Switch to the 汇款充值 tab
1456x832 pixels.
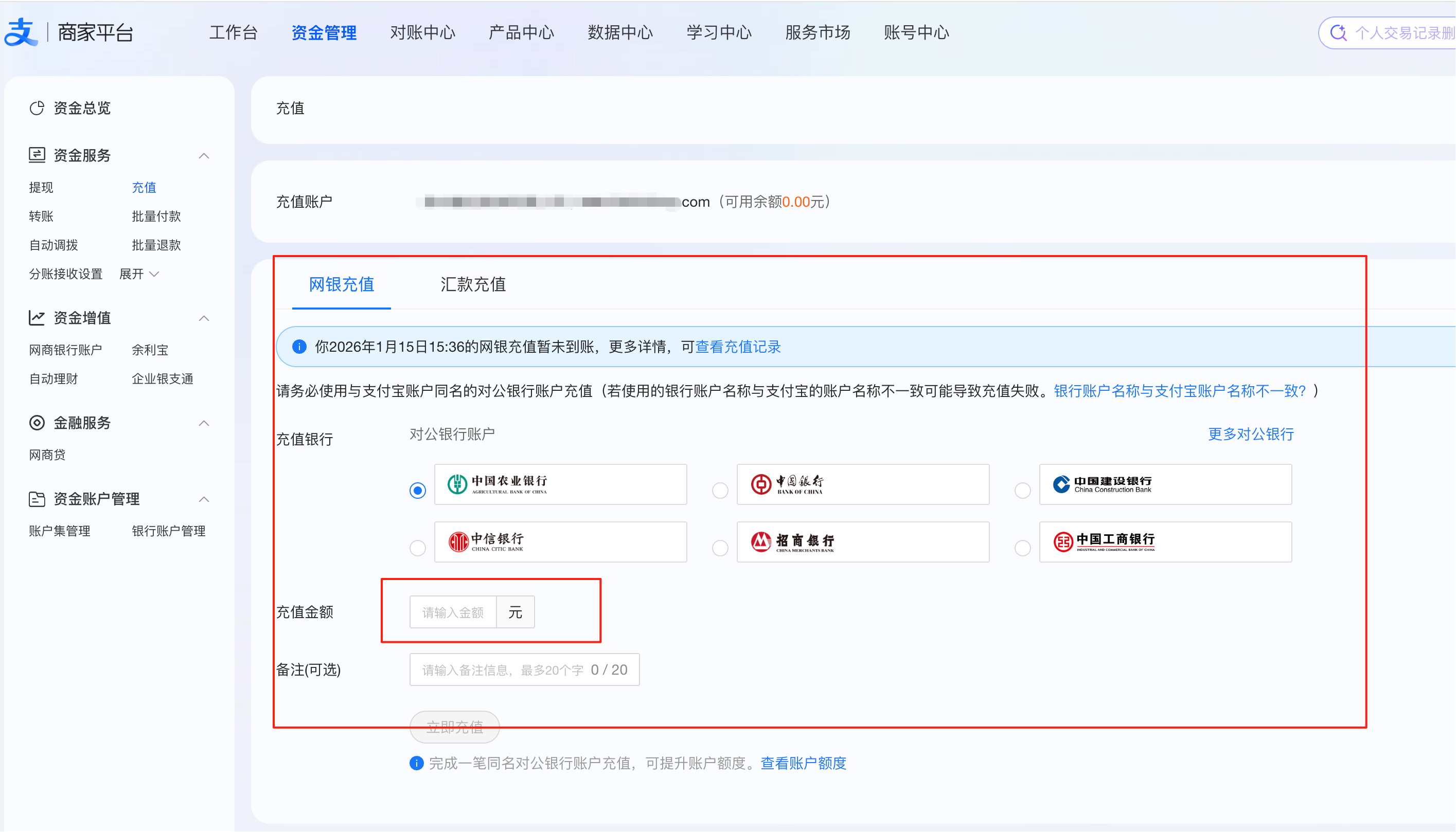click(x=473, y=284)
